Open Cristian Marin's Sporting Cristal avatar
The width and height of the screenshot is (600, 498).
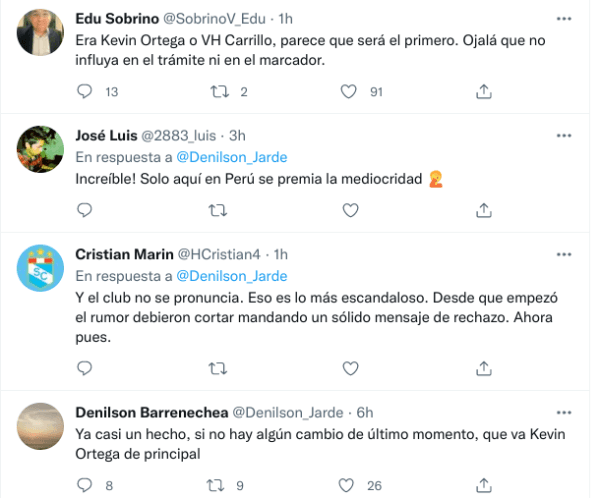[43, 267]
